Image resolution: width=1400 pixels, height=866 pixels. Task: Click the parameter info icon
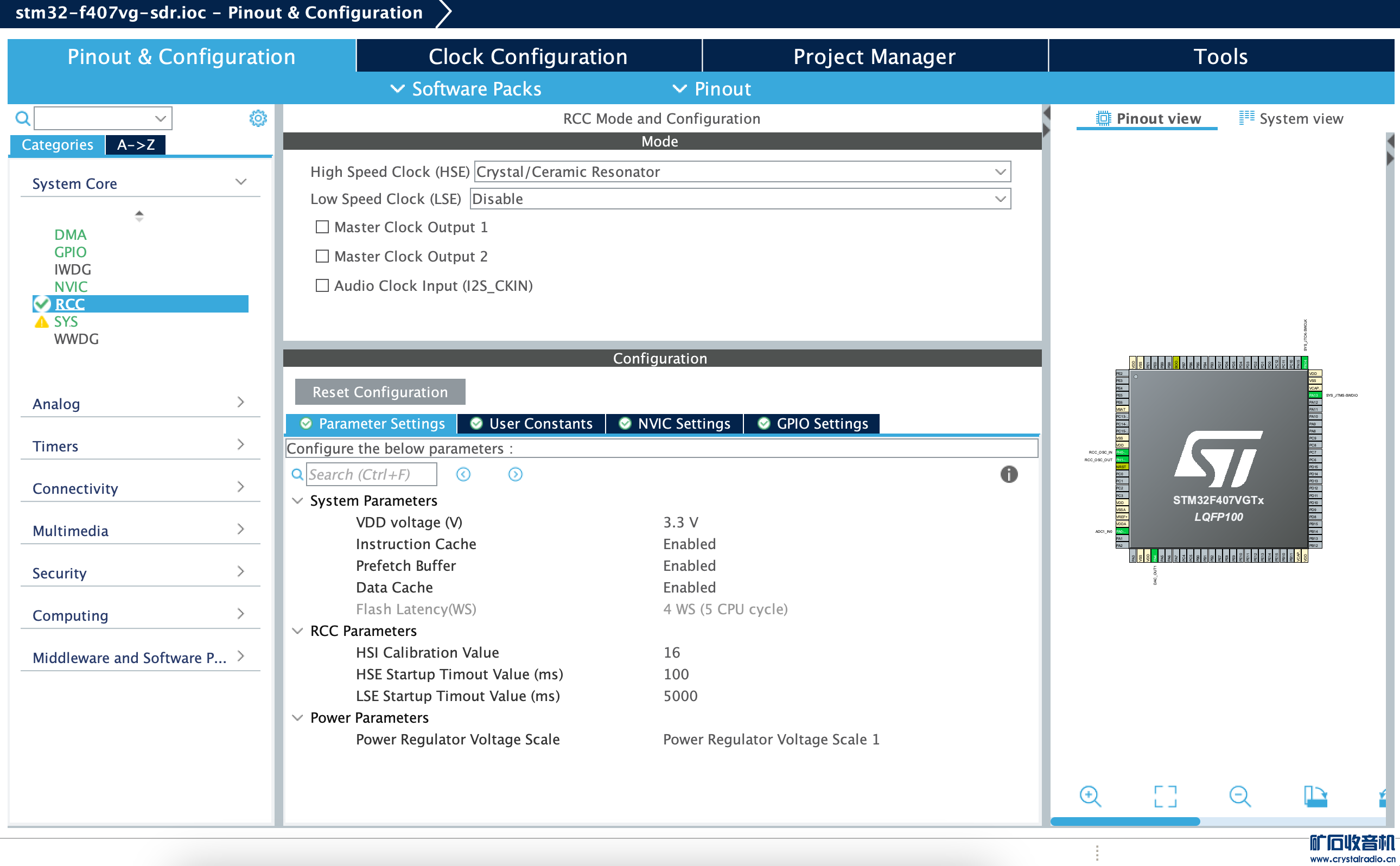(x=1008, y=474)
